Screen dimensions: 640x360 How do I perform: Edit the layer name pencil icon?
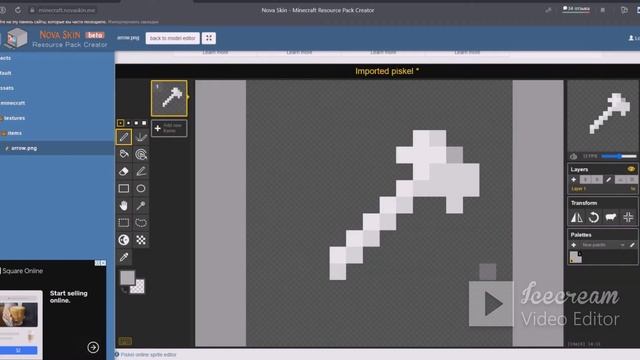point(608,180)
